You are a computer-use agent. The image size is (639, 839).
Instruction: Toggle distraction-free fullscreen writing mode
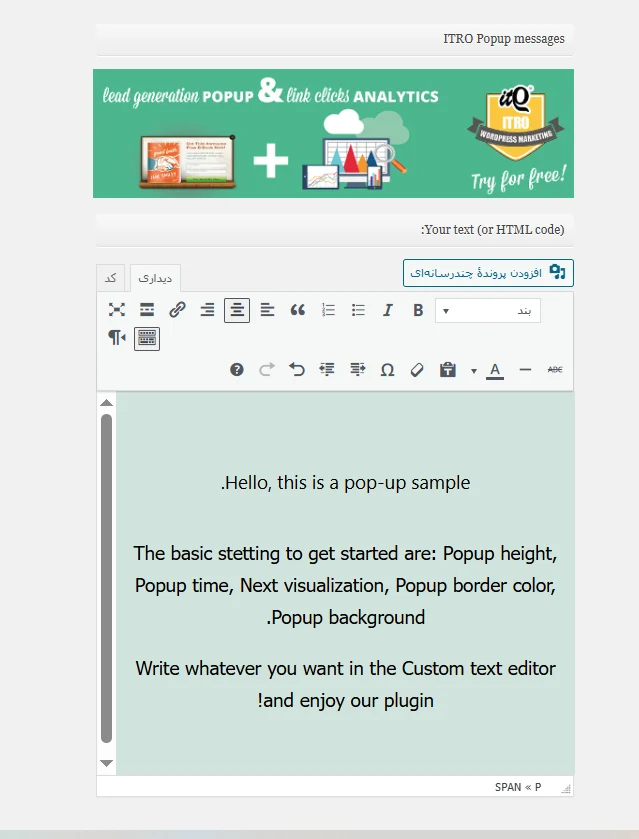click(117, 310)
